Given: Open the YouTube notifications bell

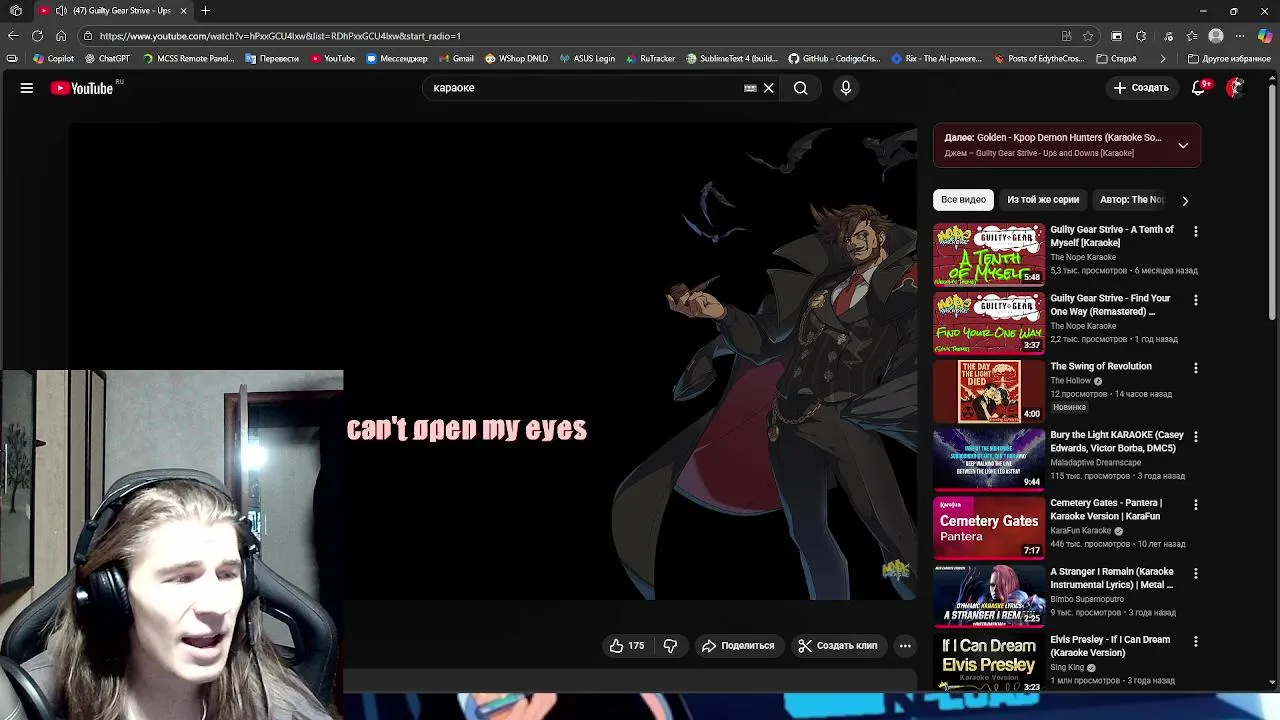Looking at the screenshot, I should click(1198, 88).
